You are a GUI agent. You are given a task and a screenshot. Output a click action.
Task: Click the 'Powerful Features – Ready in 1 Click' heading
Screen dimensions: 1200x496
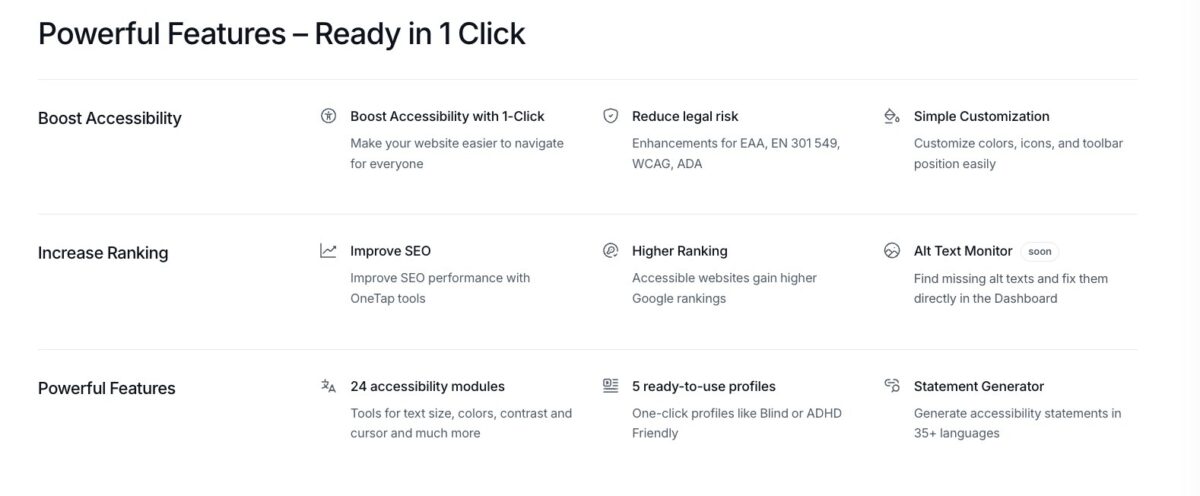click(x=282, y=34)
